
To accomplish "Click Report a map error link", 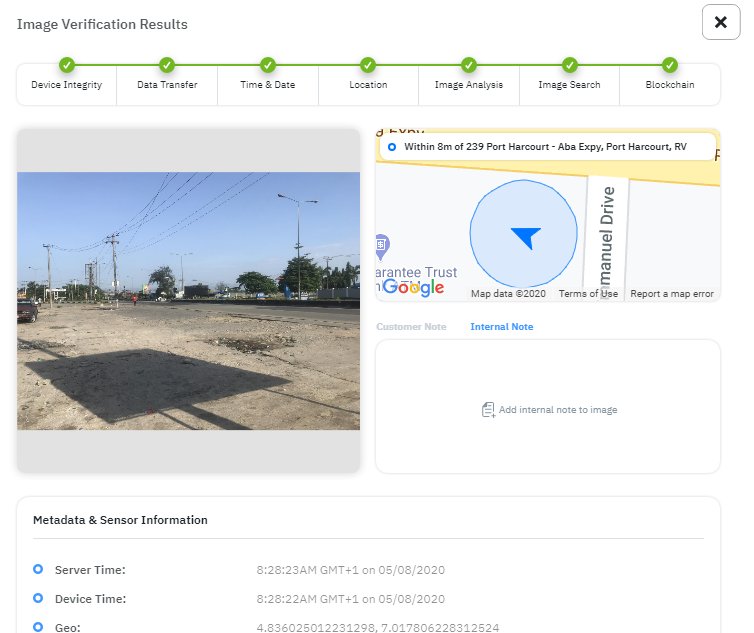I will [x=672, y=293].
